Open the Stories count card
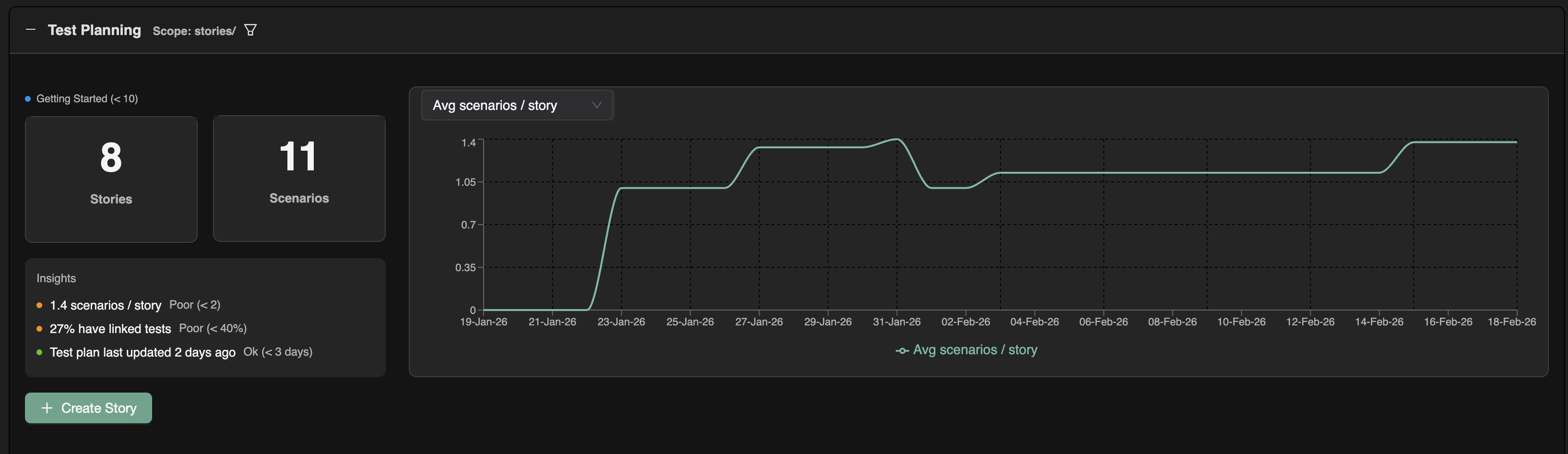1568x454 pixels. [x=111, y=179]
